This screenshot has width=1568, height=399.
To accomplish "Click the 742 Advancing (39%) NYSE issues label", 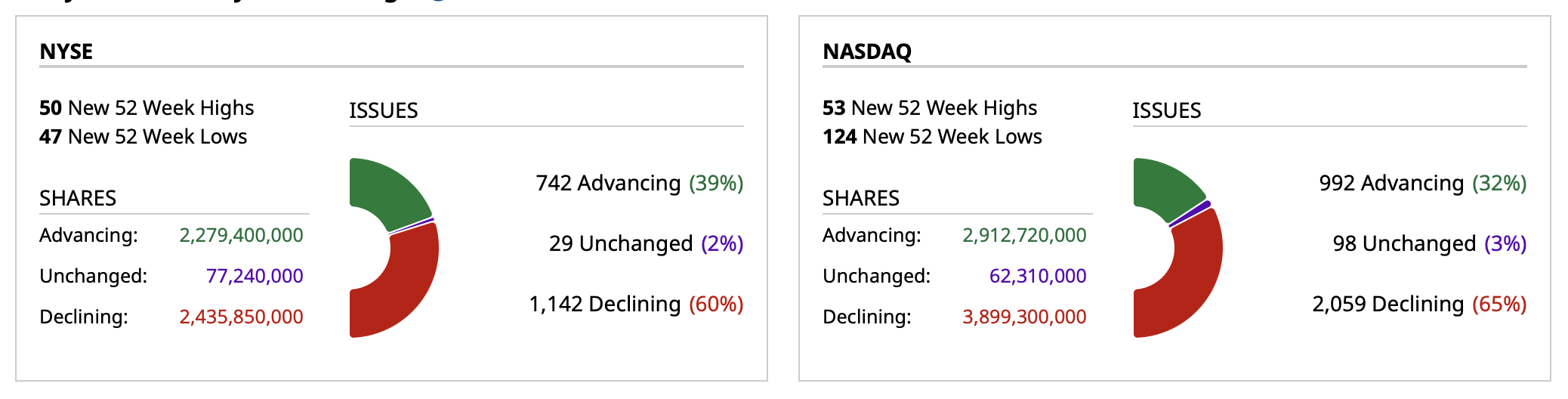I will coord(639,183).
